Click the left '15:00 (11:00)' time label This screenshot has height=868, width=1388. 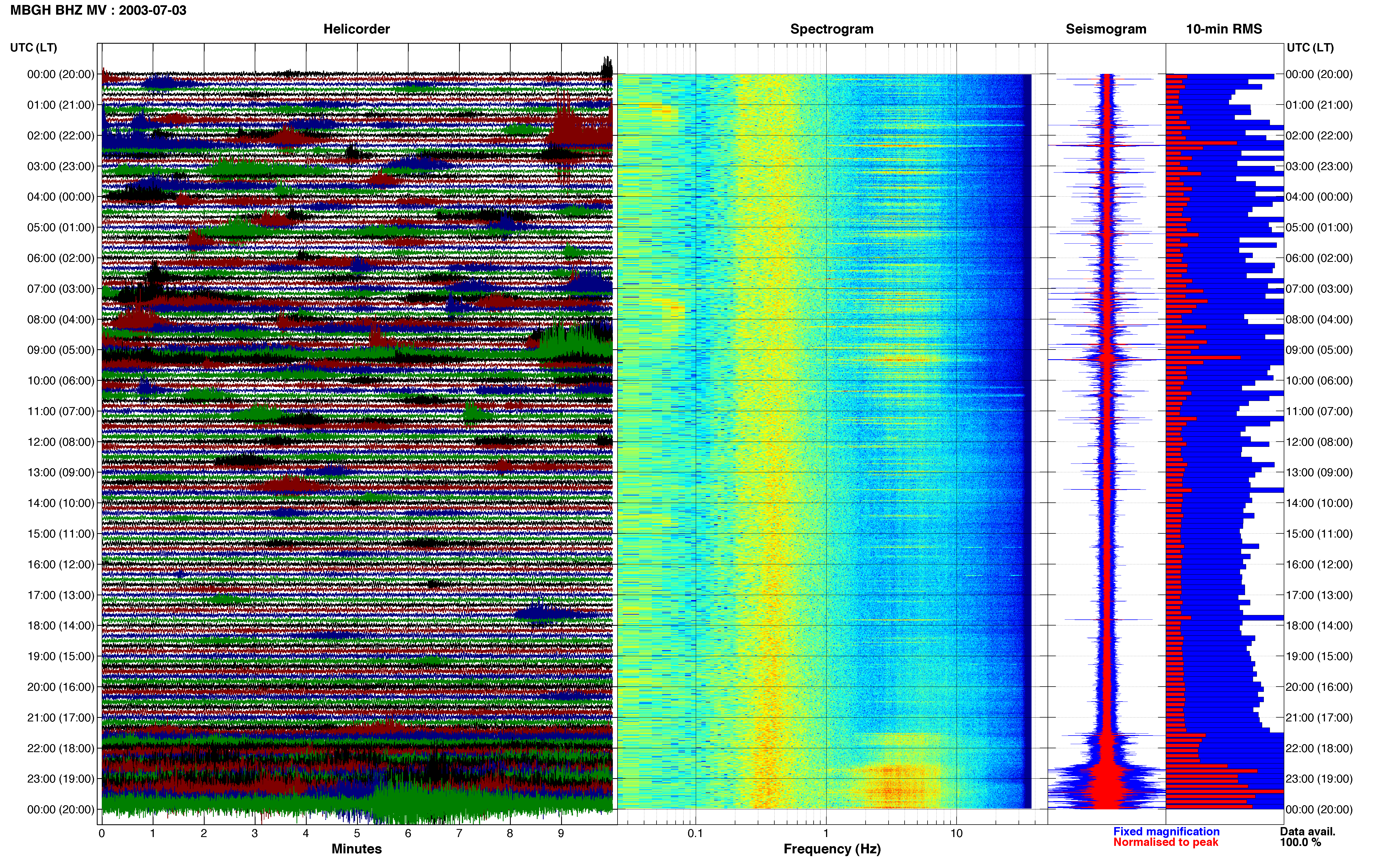pos(61,534)
